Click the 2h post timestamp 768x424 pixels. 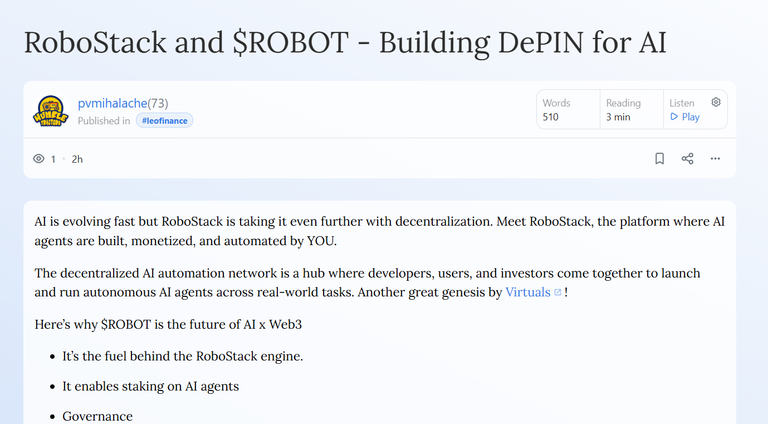click(x=77, y=159)
